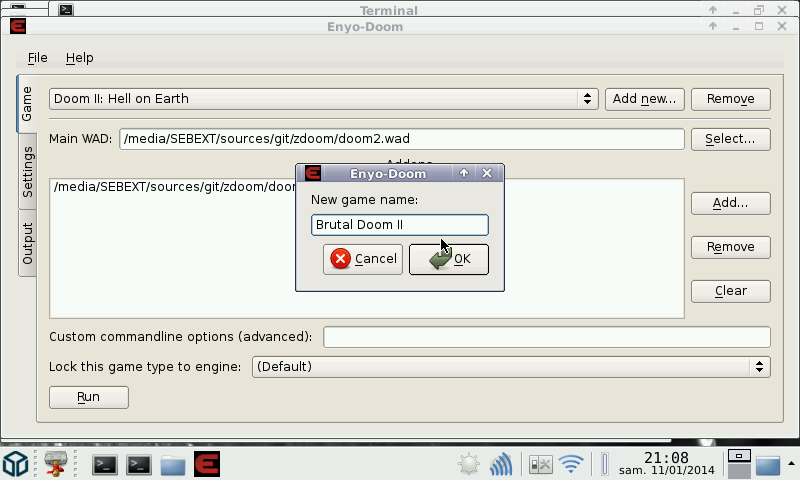This screenshot has width=800, height=480.
Task: Click the Custom commandline options field
Action: (x=546, y=337)
